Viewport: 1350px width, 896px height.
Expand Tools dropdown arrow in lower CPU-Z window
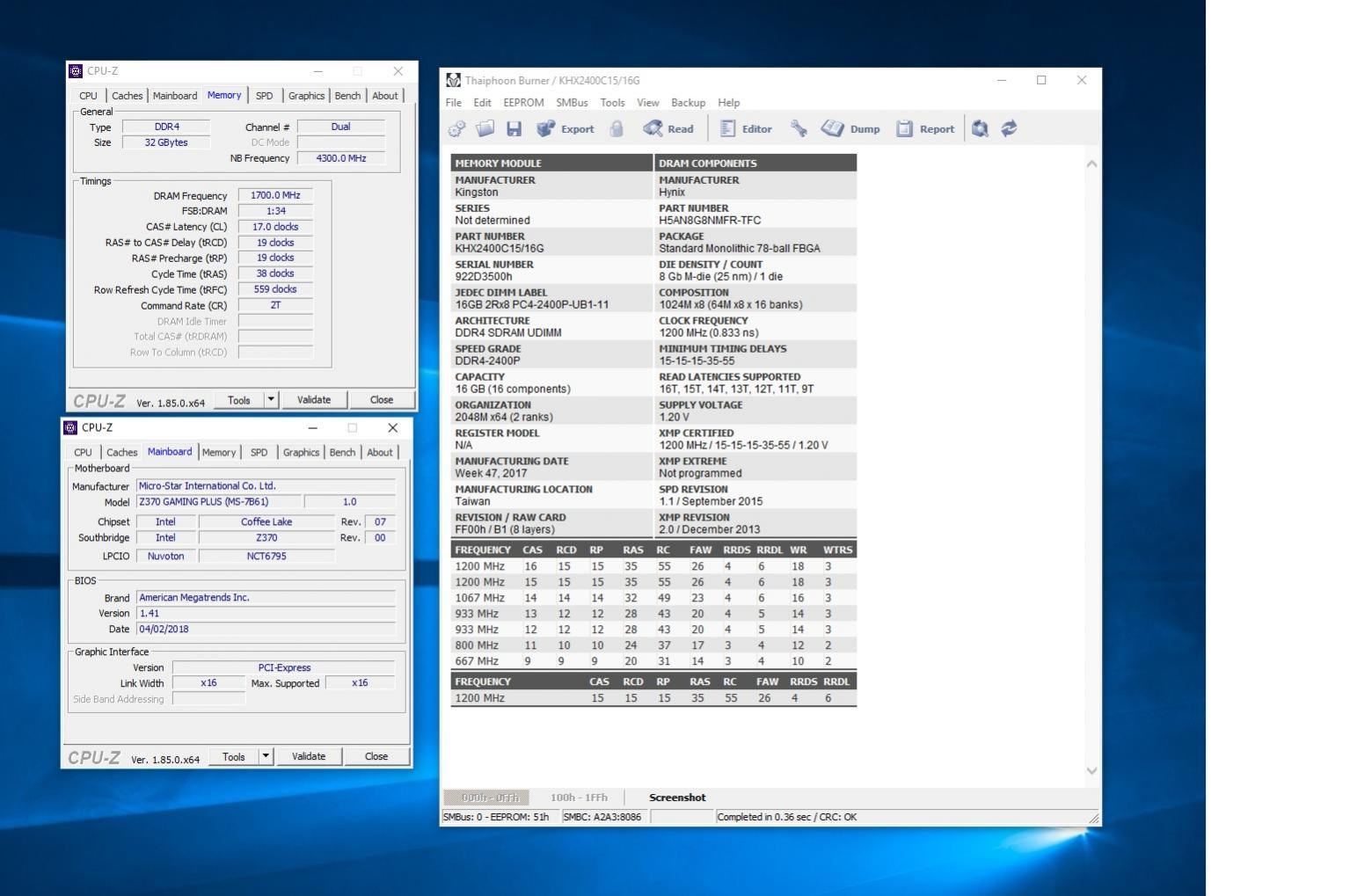266,757
